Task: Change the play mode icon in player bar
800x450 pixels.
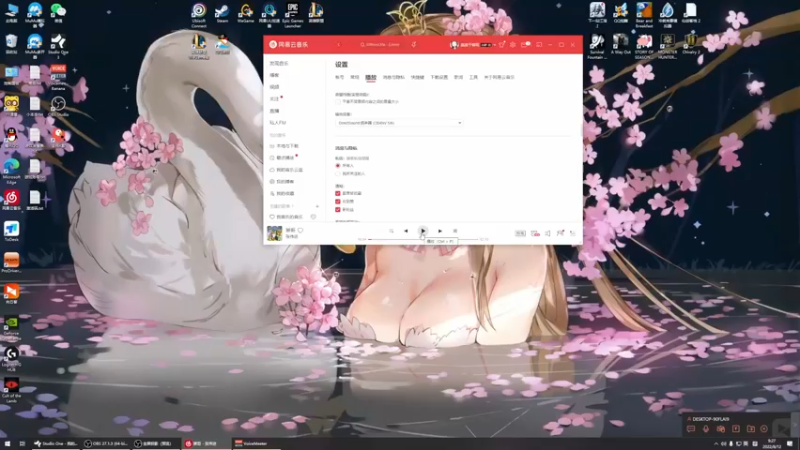Action: [x=391, y=231]
